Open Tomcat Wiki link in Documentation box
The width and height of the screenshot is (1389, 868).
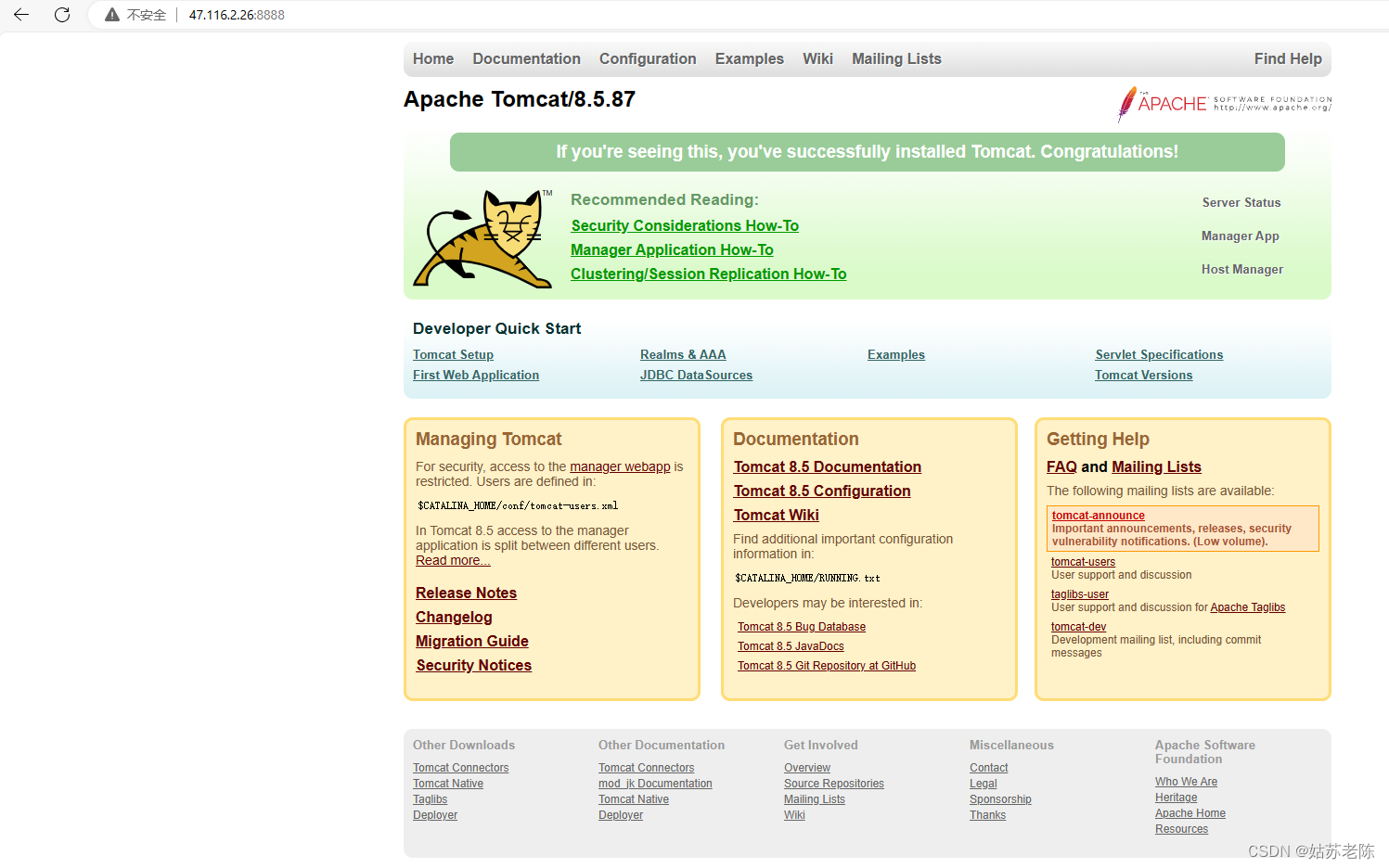(776, 515)
